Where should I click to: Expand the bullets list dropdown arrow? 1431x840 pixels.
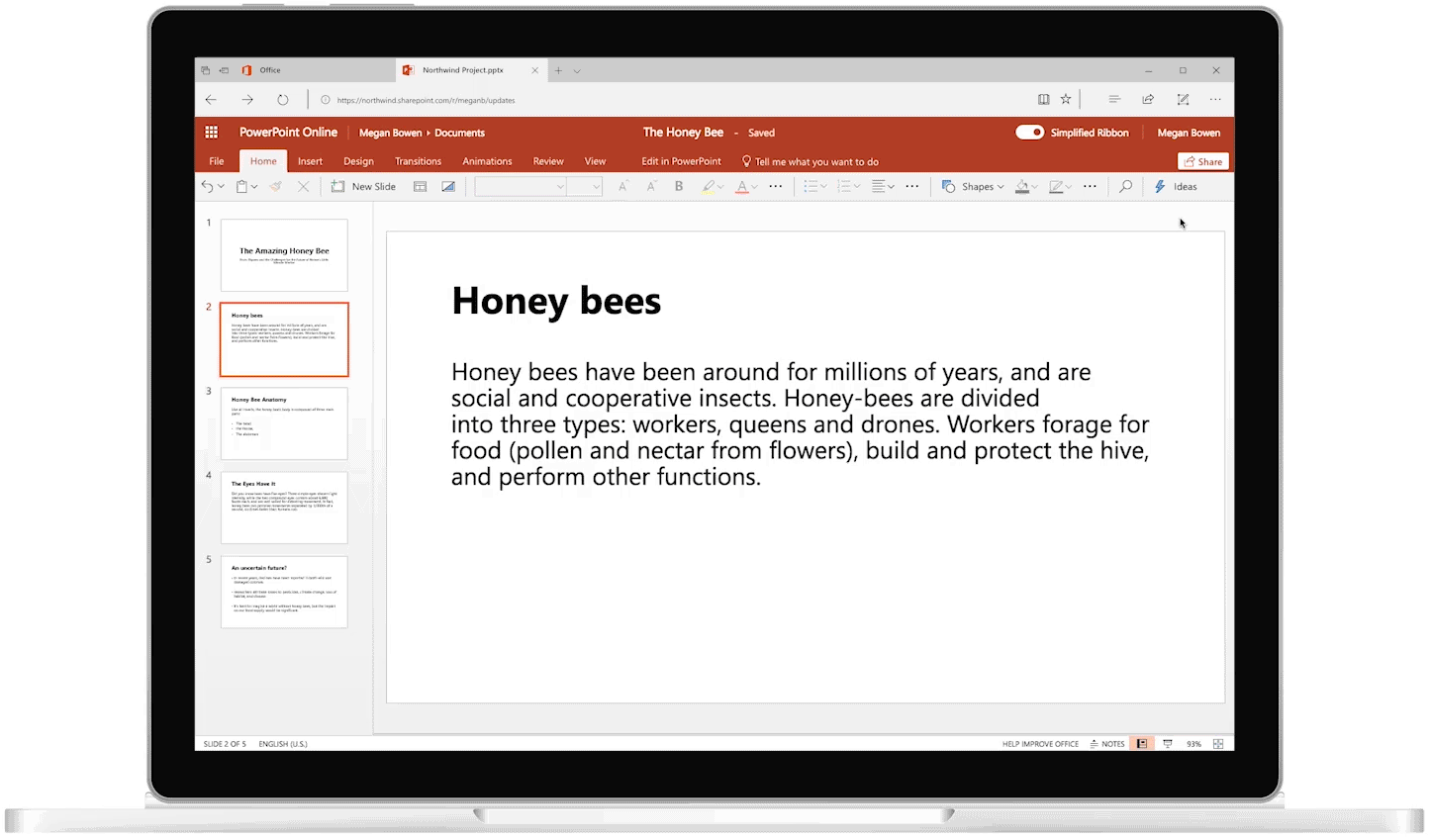pos(823,187)
